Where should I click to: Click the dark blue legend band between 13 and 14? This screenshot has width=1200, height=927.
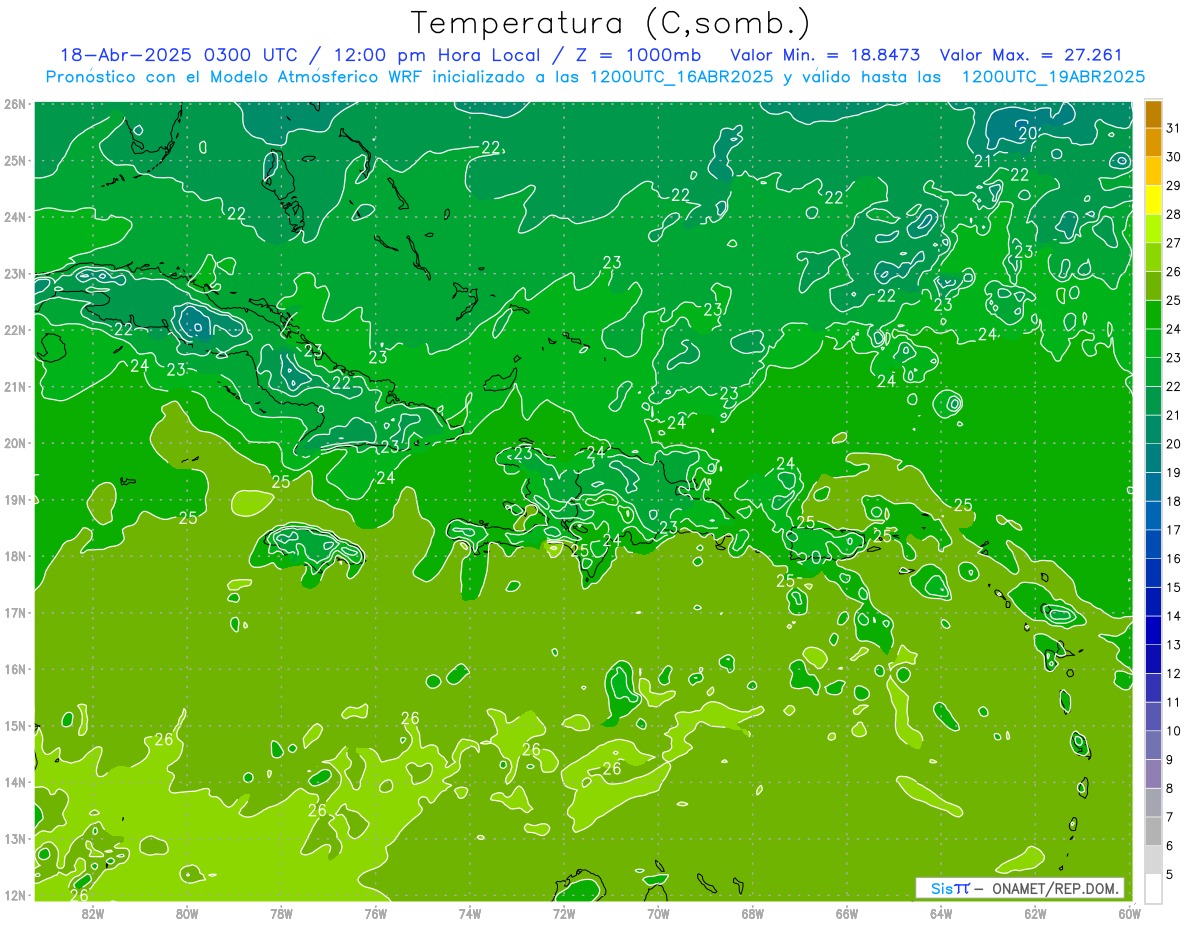[x=1153, y=630]
